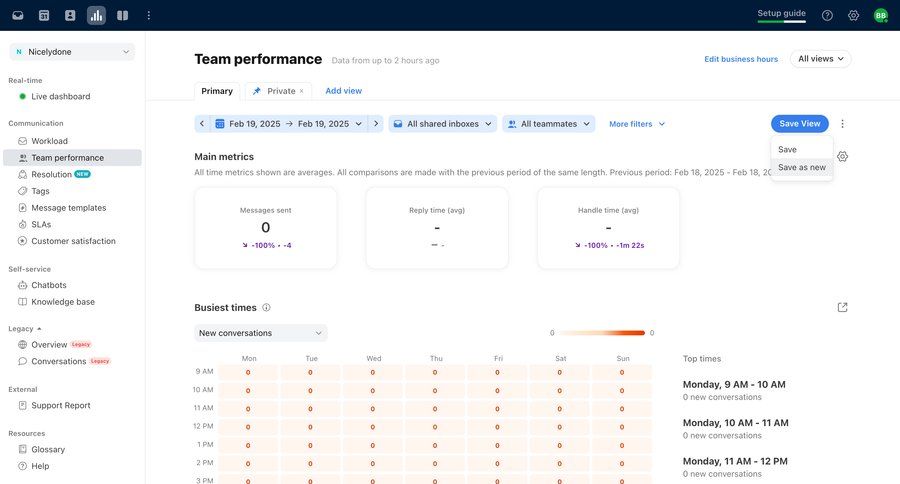Click the Save View button
This screenshot has width=900, height=484.
[x=799, y=124]
